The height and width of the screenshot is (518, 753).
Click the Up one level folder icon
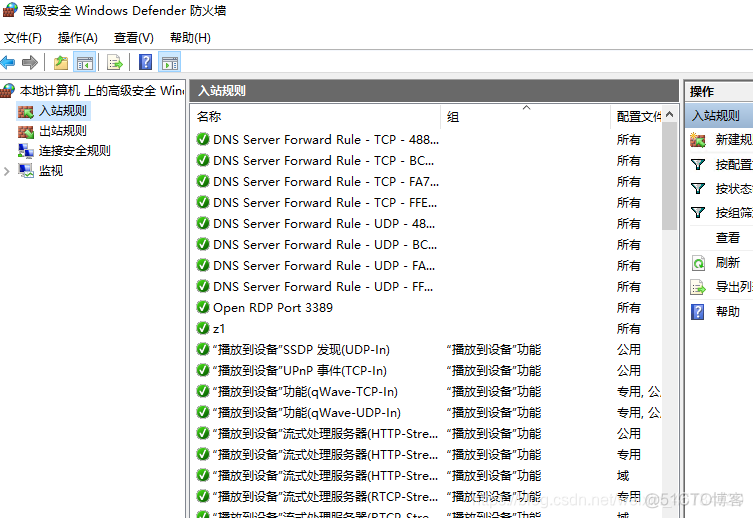click(61, 62)
